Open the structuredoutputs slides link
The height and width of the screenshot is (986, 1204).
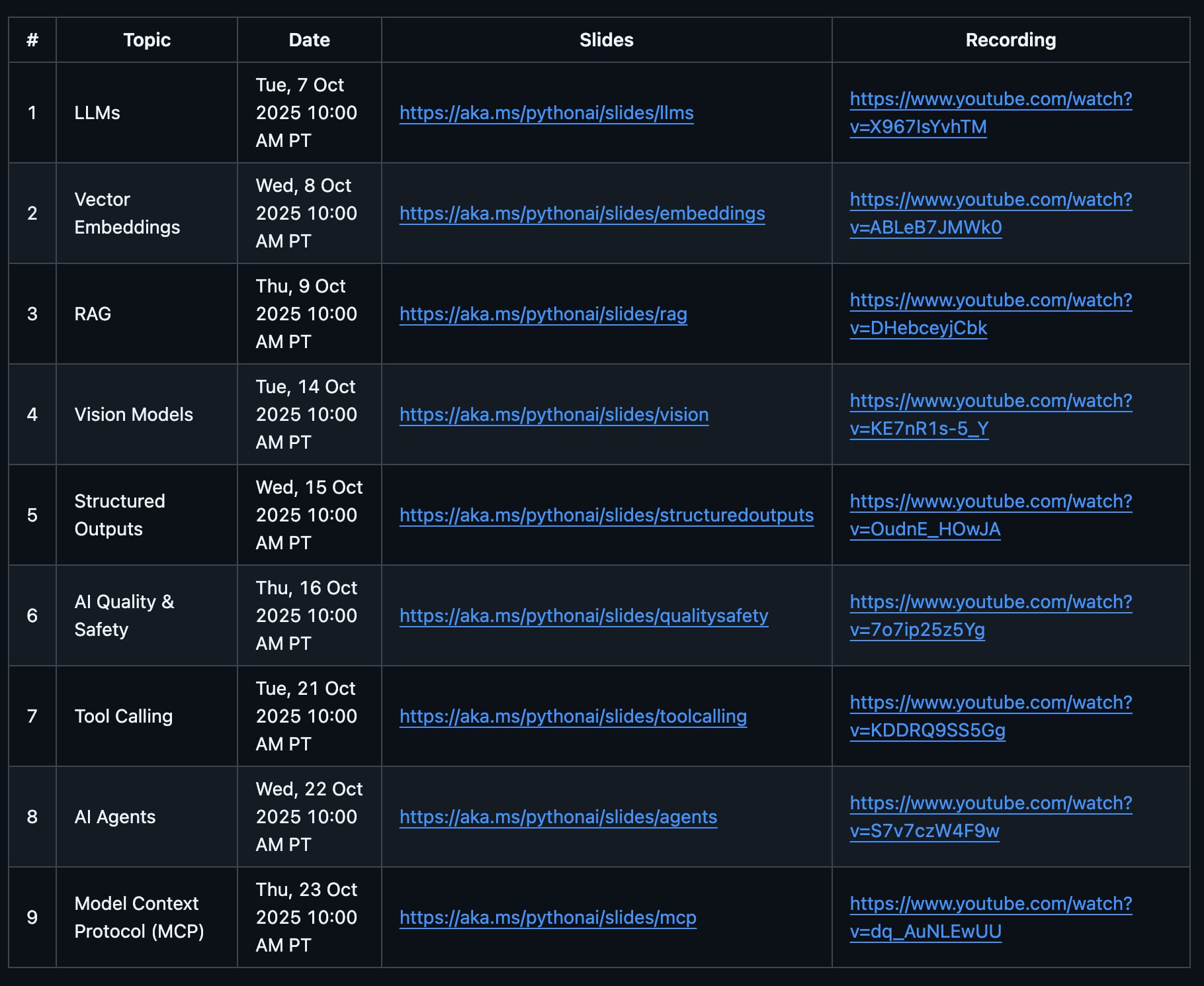click(x=606, y=515)
